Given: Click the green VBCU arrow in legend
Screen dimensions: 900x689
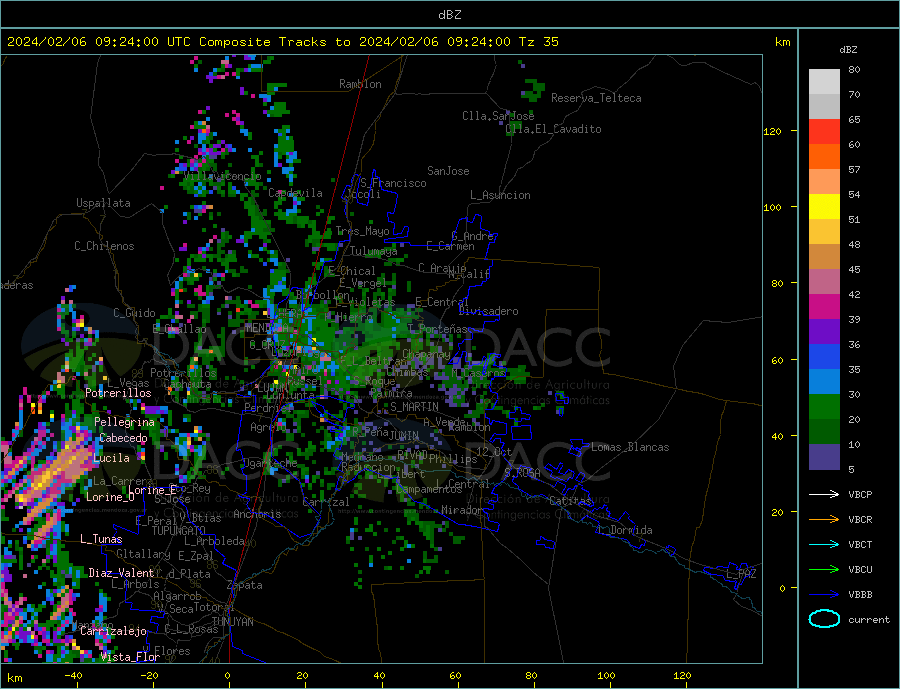Looking at the screenshot, I should 825,570.
